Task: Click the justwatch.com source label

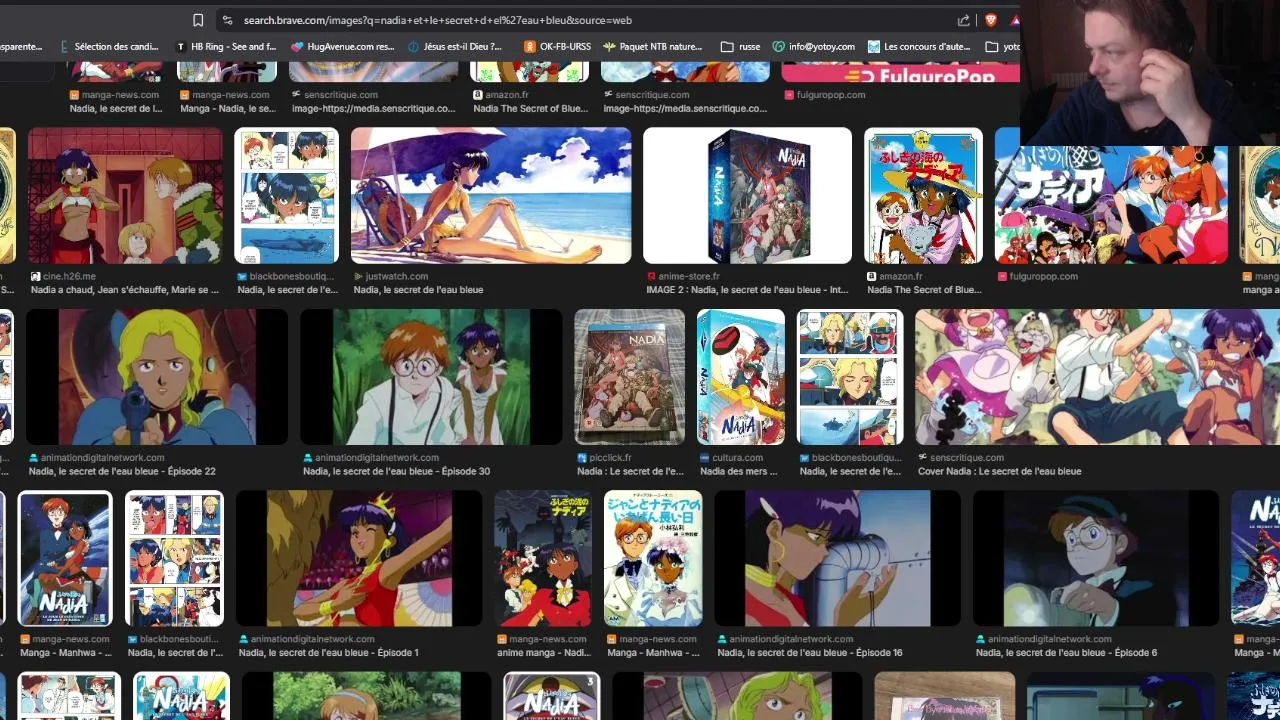Action: pyautogui.click(x=397, y=276)
